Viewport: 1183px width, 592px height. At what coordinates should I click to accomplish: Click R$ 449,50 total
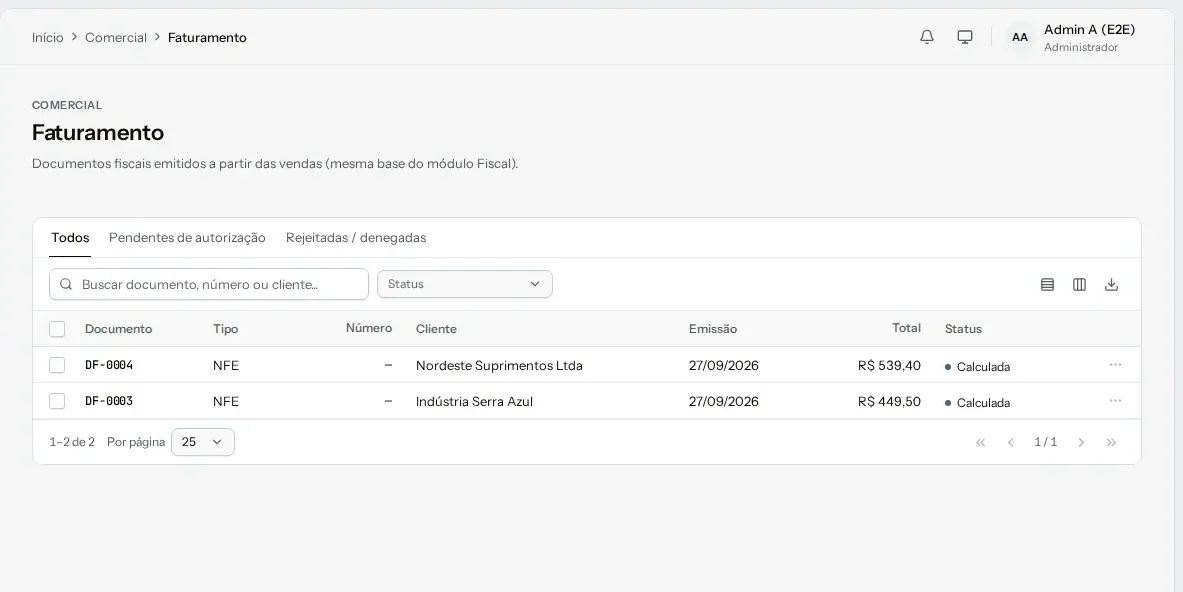(889, 402)
